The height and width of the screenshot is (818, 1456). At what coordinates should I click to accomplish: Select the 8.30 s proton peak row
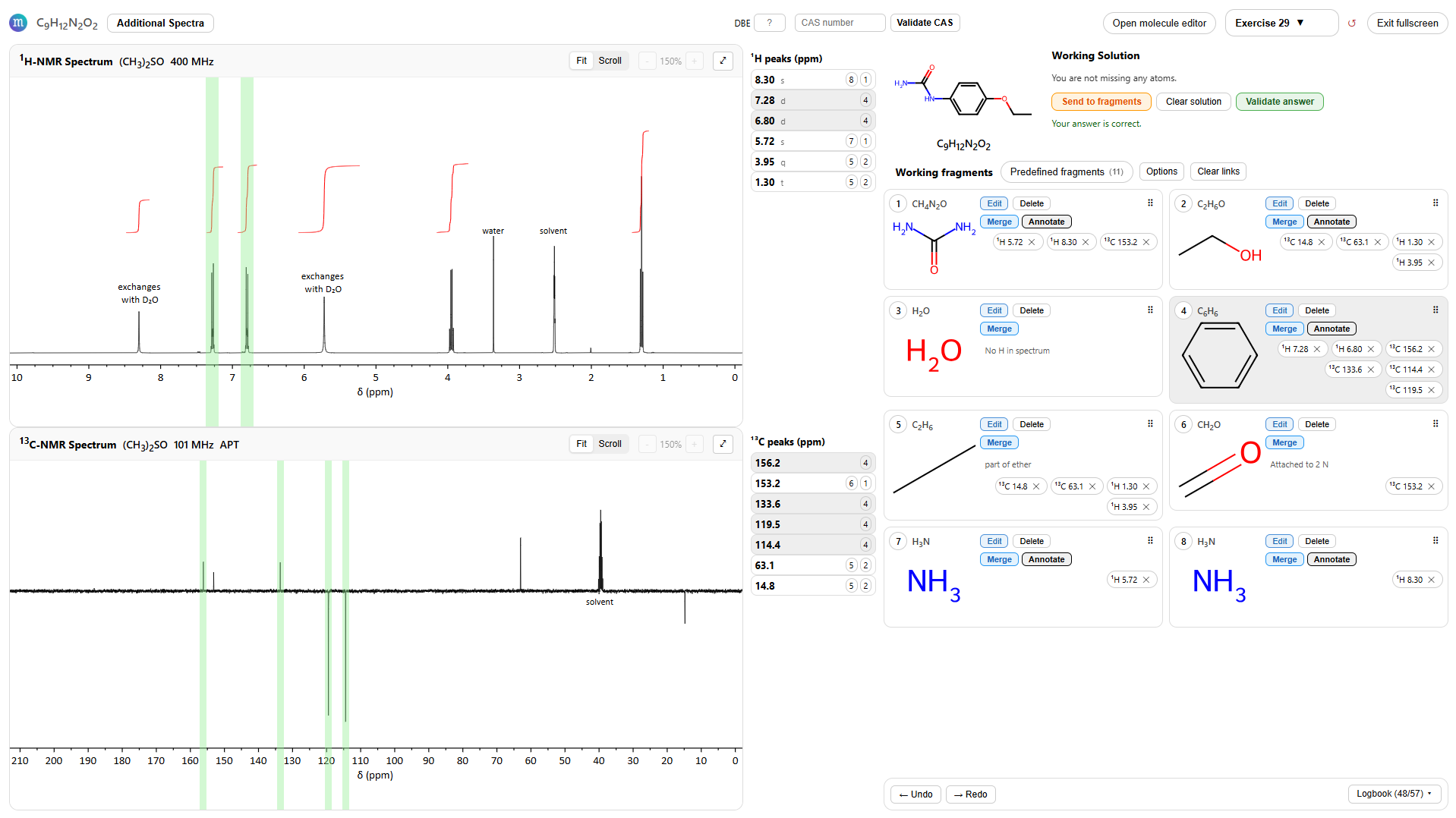pos(813,80)
